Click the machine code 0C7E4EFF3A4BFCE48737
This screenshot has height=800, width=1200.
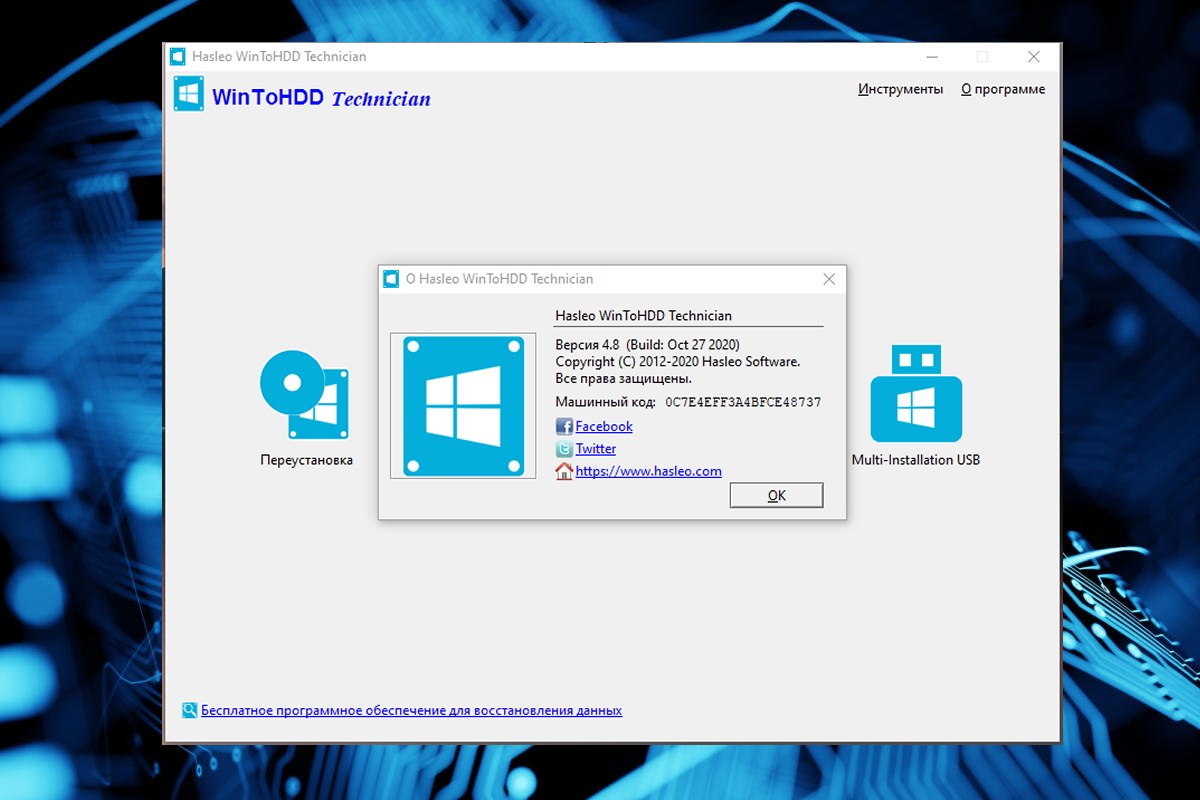(743, 402)
